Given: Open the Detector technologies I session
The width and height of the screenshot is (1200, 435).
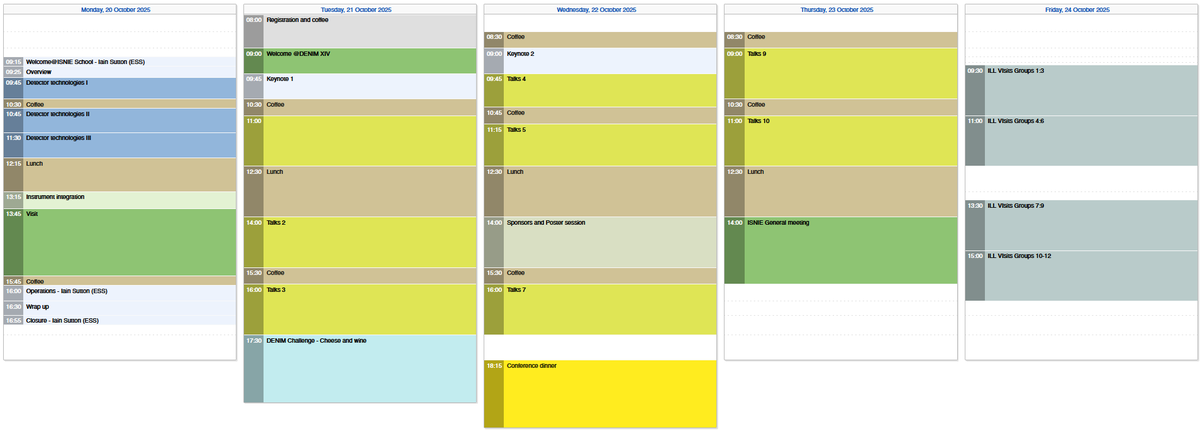Looking at the screenshot, I should pos(130,88).
